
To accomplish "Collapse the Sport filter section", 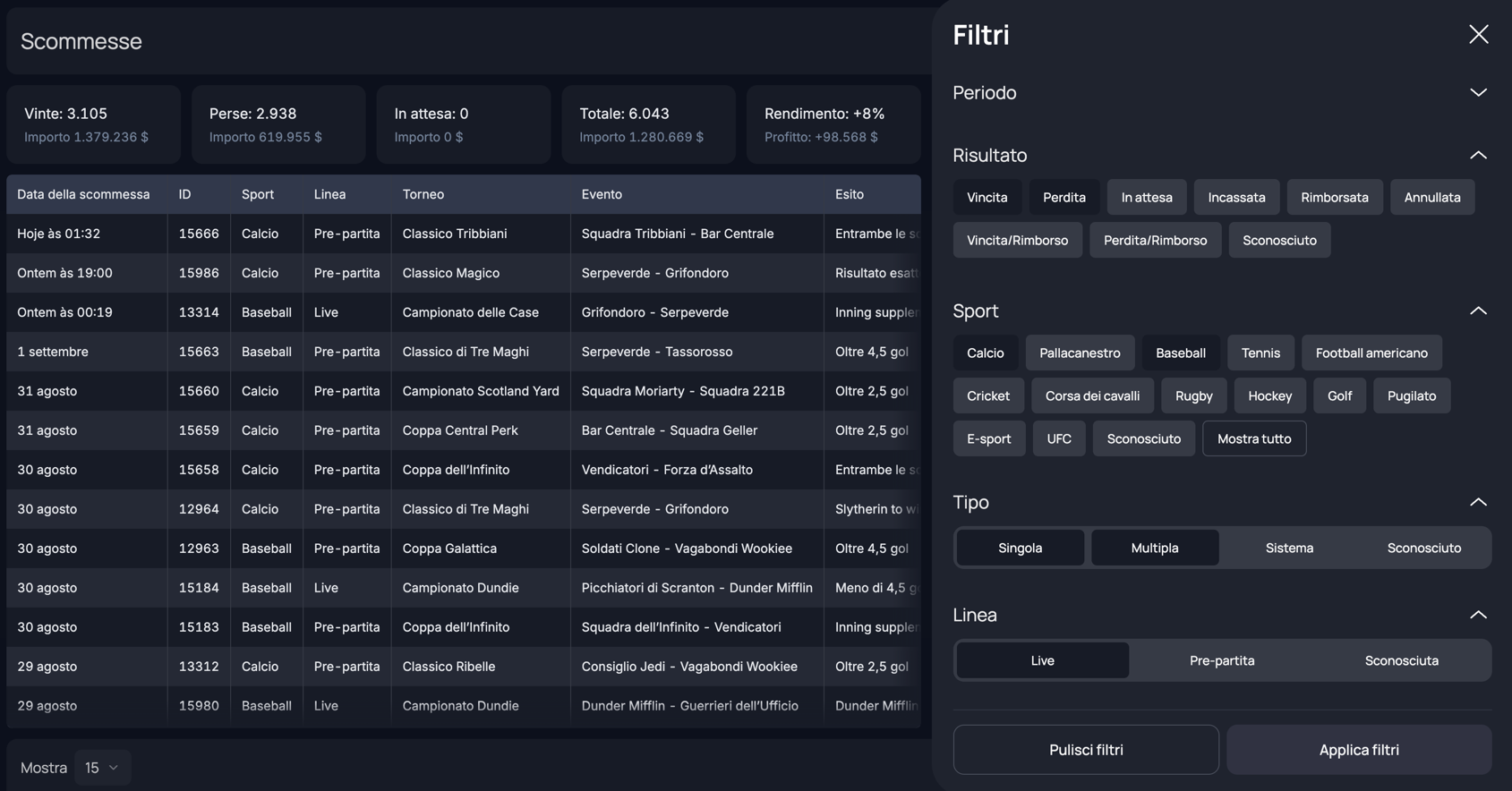I will pyautogui.click(x=1478, y=311).
